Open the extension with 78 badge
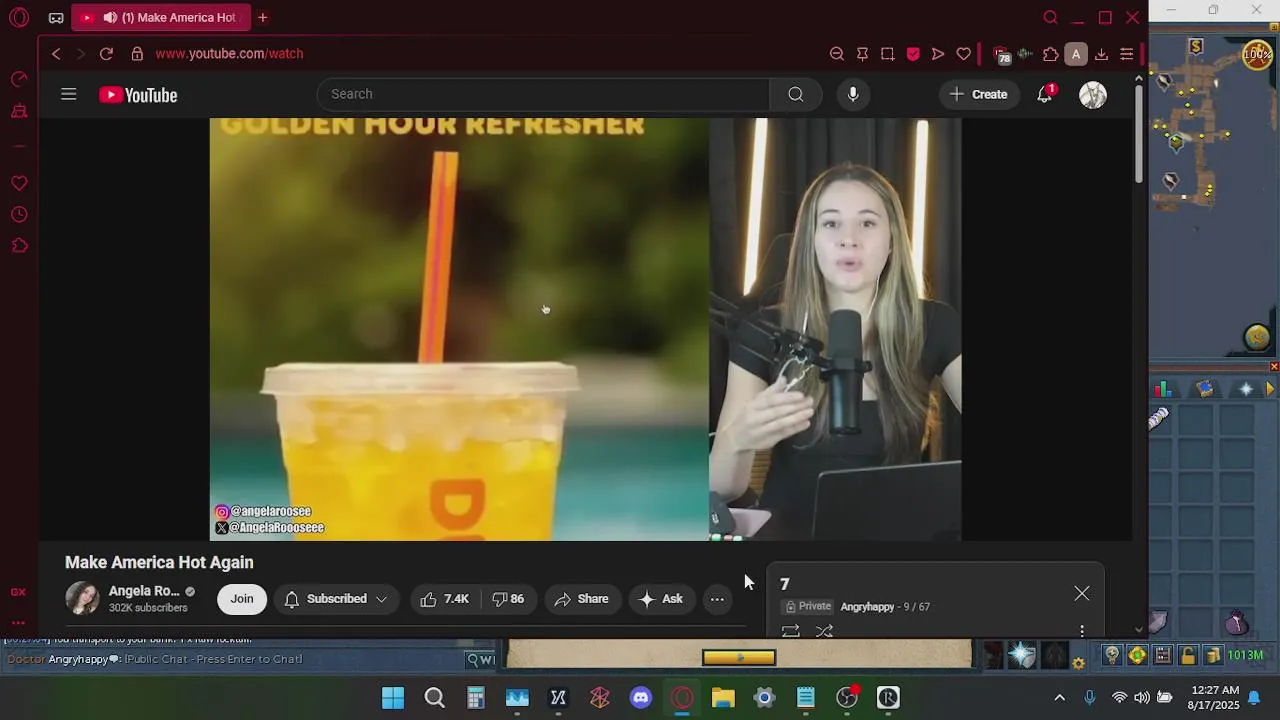 point(1001,55)
